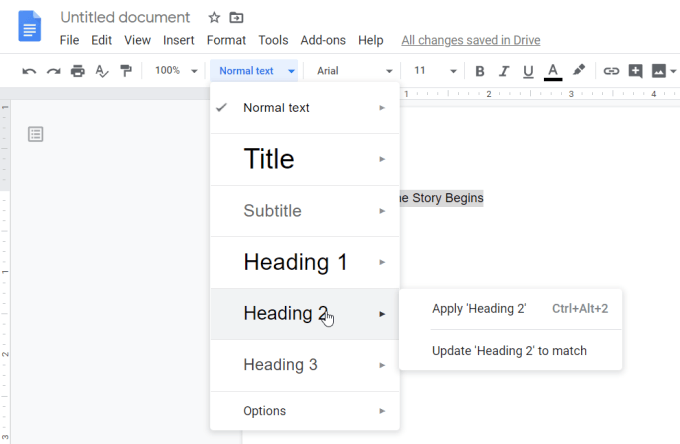Toggle italic formatting
Viewport: 680px width, 444px height.
pos(504,71)
